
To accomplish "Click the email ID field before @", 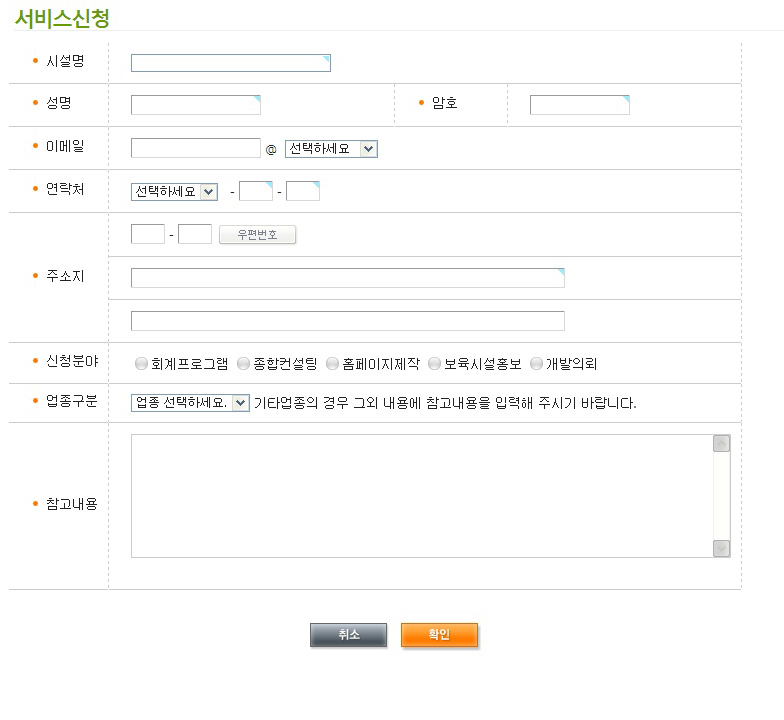I will coord(195,148).
